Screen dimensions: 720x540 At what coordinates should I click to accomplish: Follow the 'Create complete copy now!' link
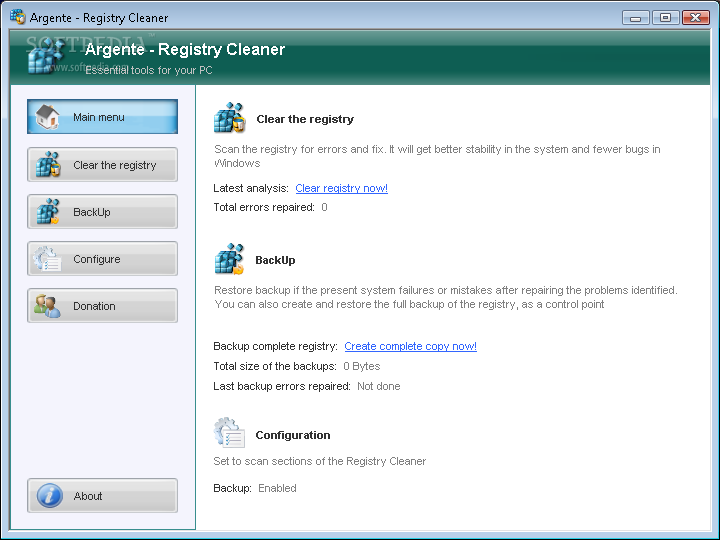411,346
